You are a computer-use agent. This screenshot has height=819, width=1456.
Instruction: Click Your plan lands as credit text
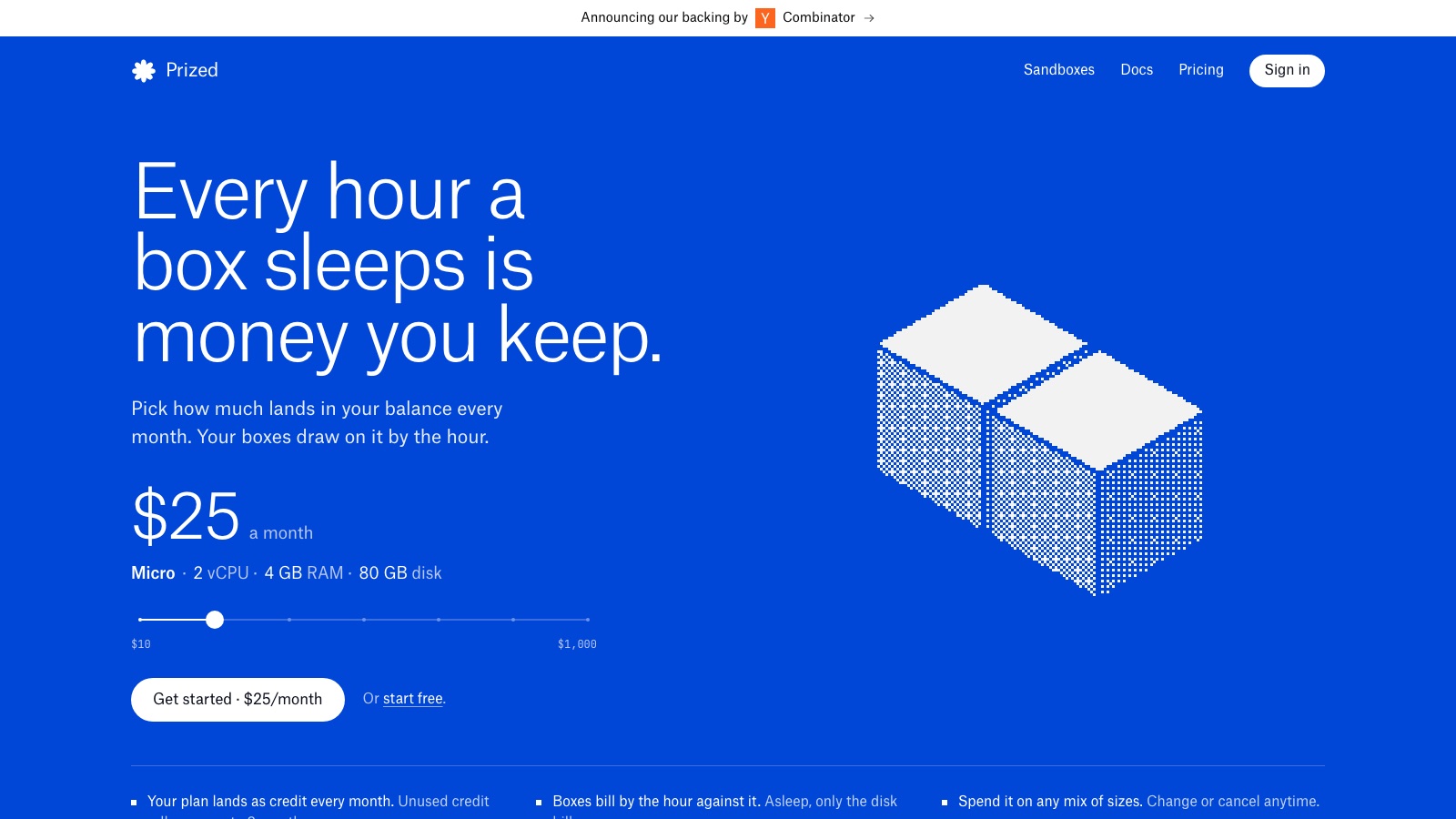point(270,802)
